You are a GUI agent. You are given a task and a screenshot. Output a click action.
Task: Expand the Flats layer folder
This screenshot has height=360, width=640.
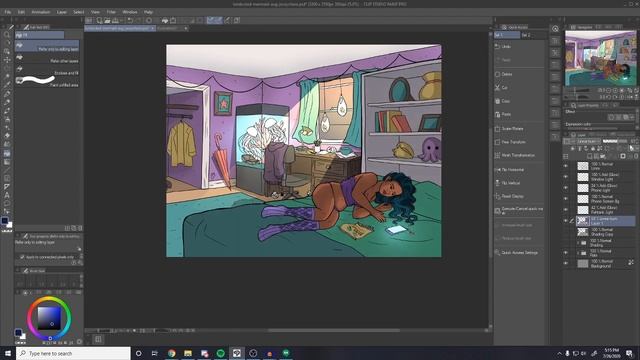click(x=578, y=253)
